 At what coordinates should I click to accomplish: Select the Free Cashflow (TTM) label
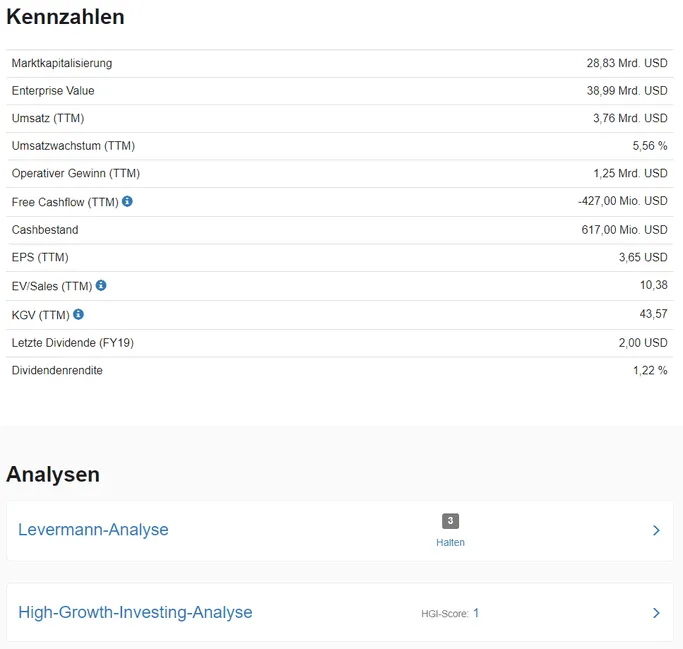(65, 202)
